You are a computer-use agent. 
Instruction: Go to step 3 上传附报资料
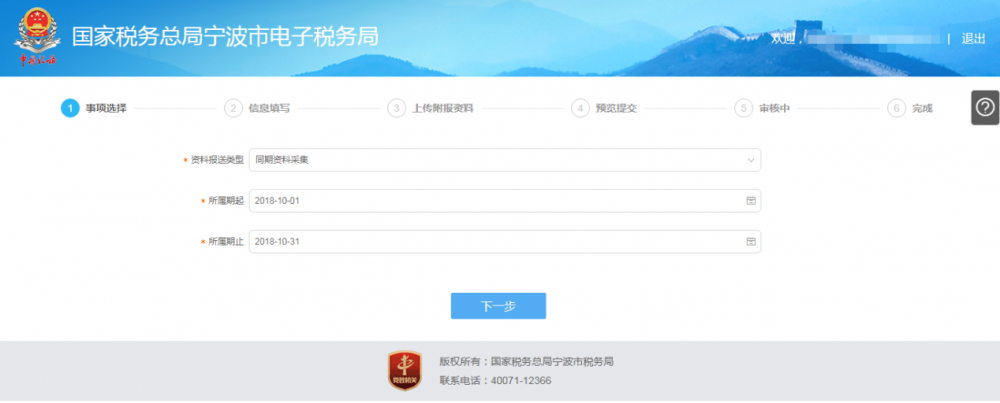[x=430, y=108]
